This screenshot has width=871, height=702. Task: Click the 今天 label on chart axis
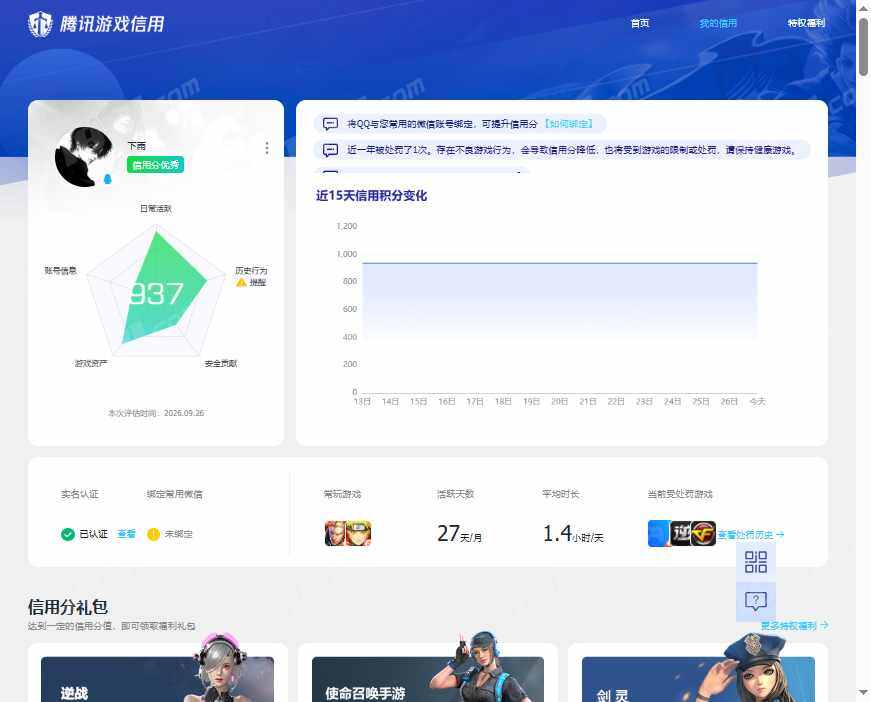pyautogui.click(x=757, y=402)
